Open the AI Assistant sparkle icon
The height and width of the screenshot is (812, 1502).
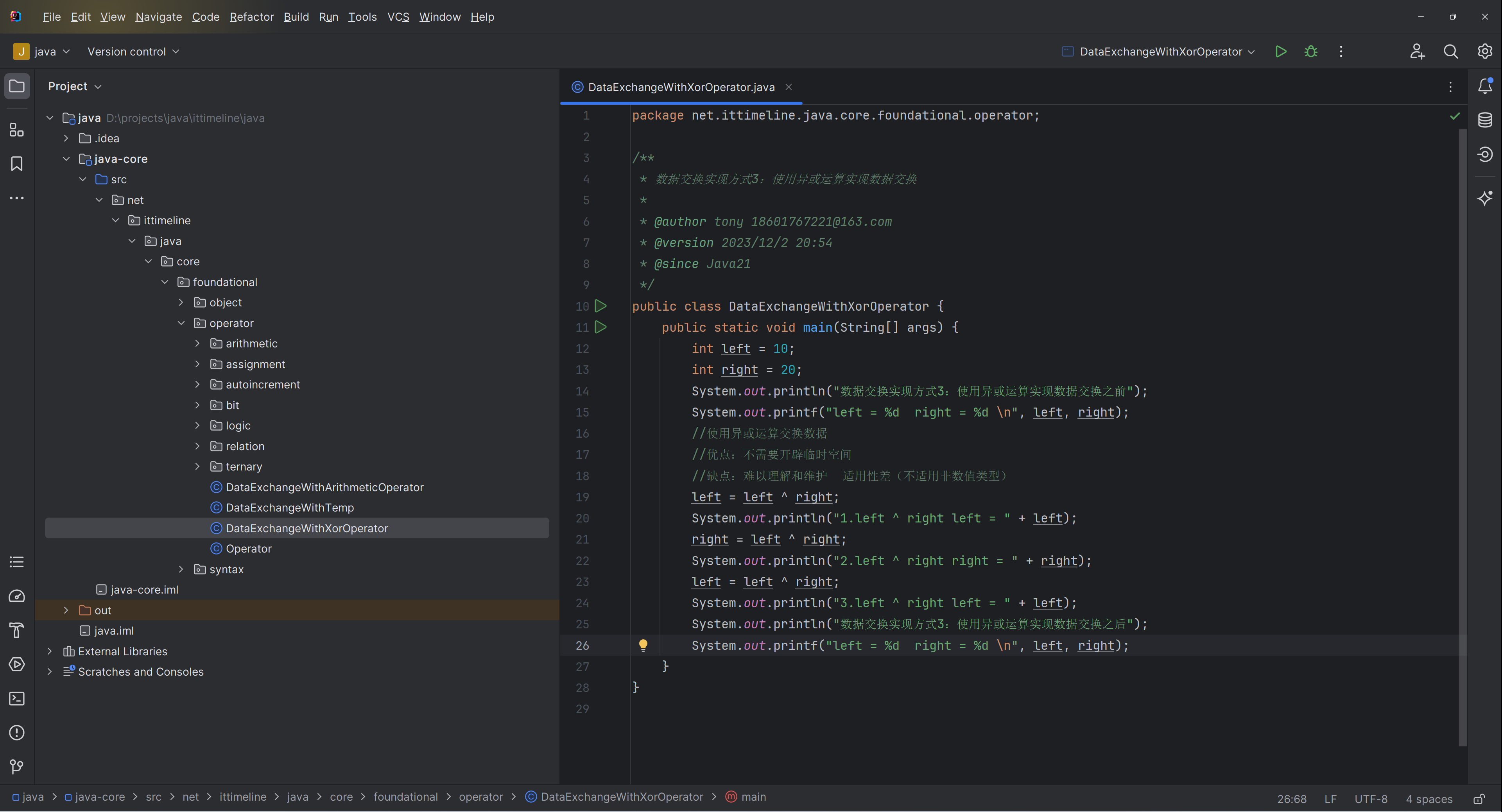click(x=1485, y=198)
